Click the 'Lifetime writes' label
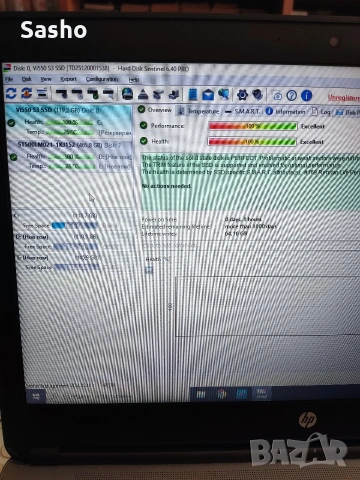The width and height of the screenshot is (360, 480). tap(159, 234)
